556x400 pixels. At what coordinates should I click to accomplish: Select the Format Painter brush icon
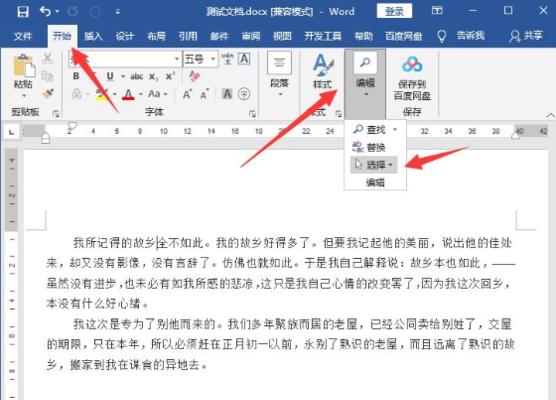[x=48, y=94]
